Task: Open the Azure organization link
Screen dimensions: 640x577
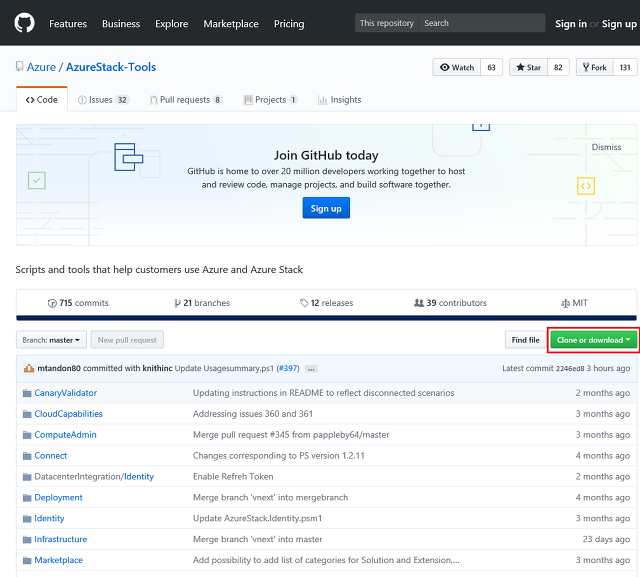Action: [x=41, y=67]
